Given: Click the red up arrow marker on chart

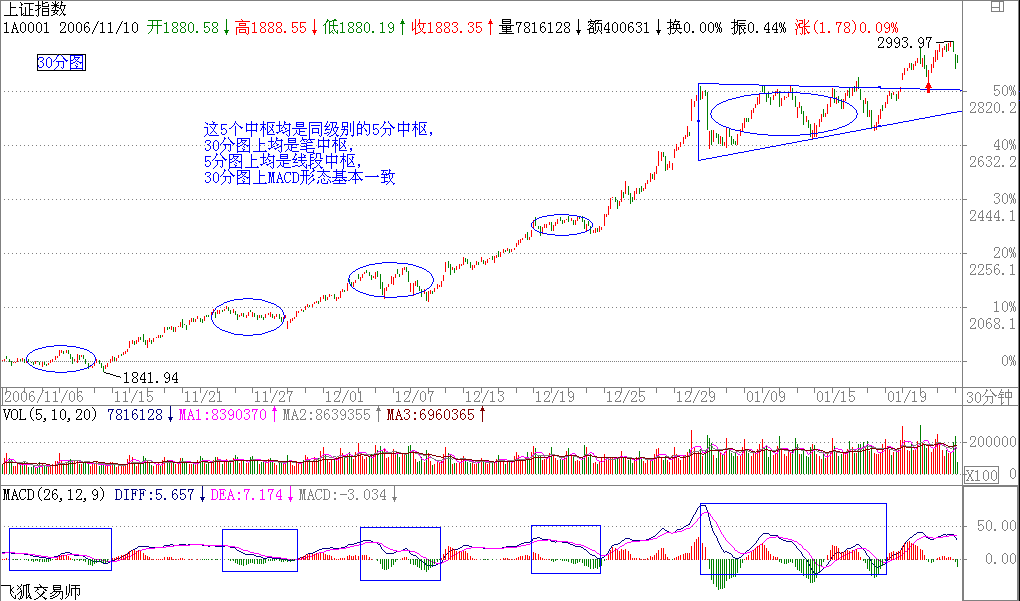Looking at the screenshot, I should (x=928, y=87).
